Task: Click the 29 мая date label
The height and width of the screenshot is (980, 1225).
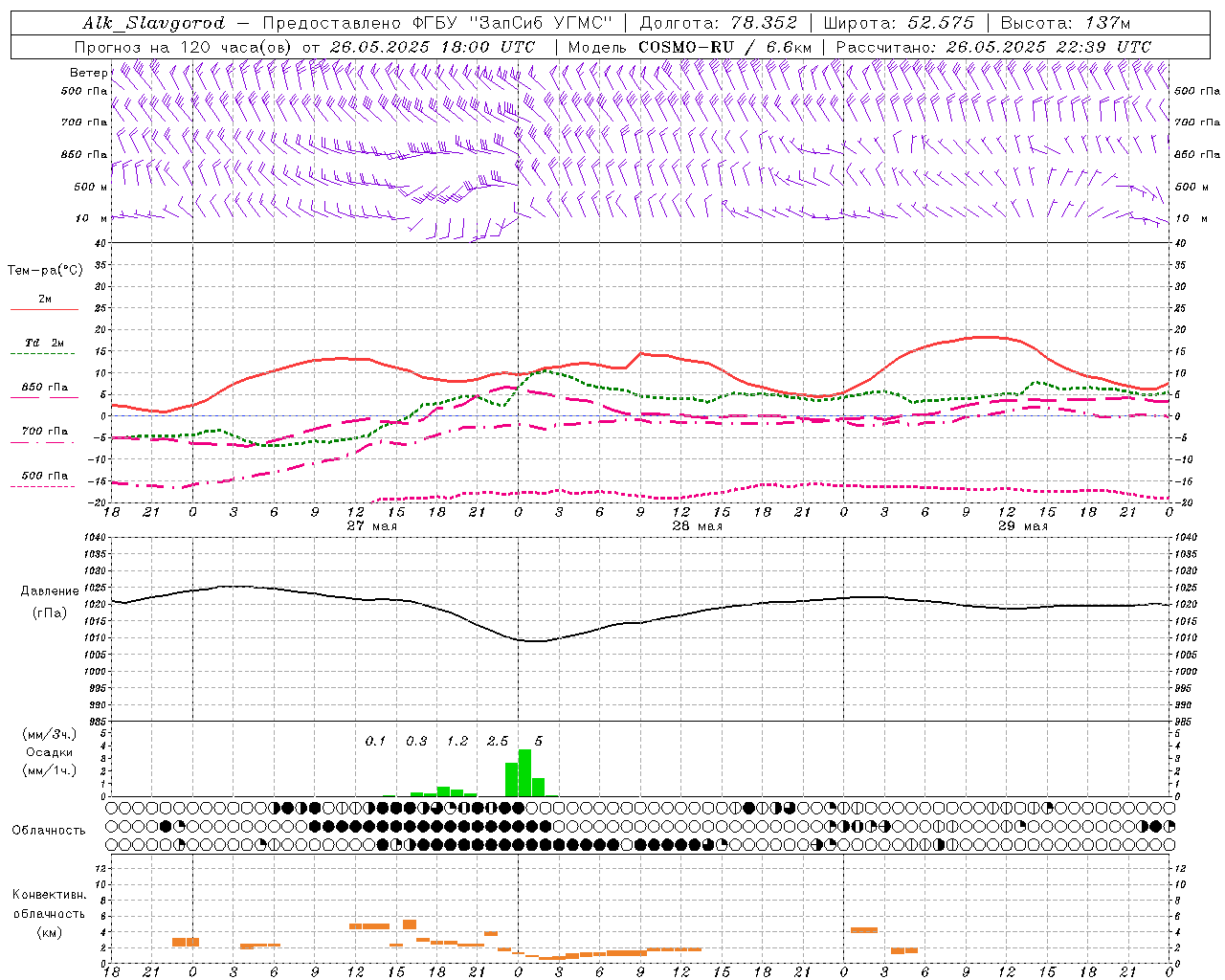Action: point(1023,526)
